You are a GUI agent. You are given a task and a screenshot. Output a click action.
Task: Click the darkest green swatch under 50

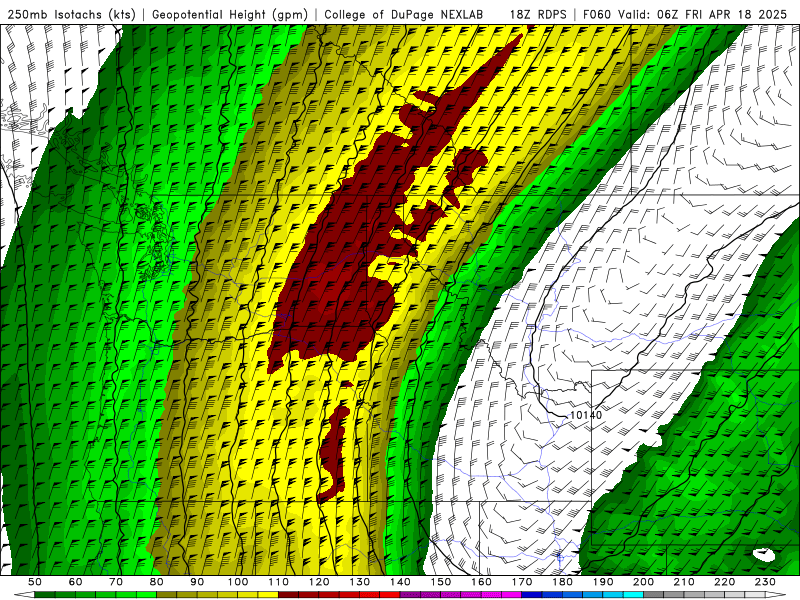[x=45, y=595]
